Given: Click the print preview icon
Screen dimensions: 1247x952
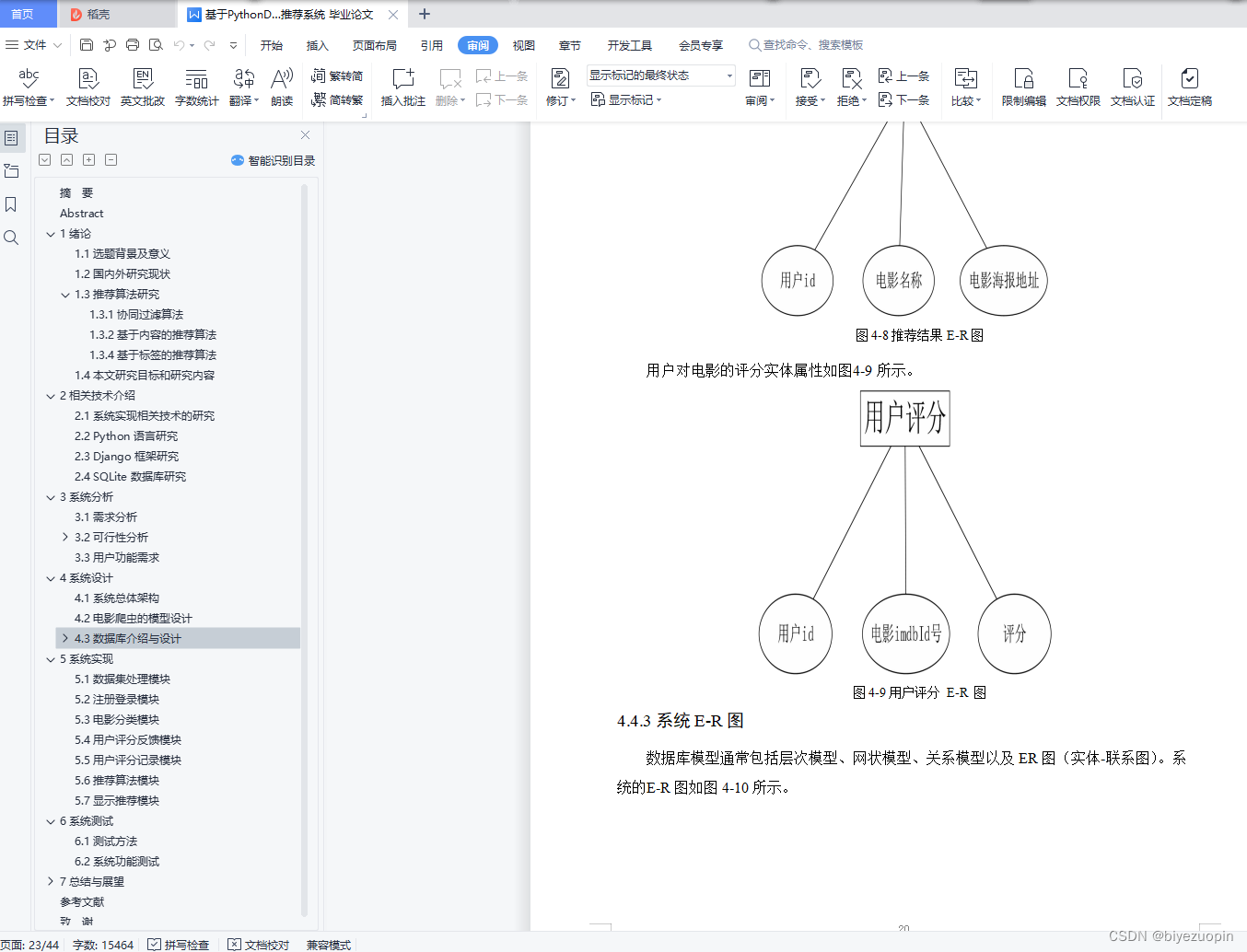Looking at the screenshot, I should tap(156, 44).
